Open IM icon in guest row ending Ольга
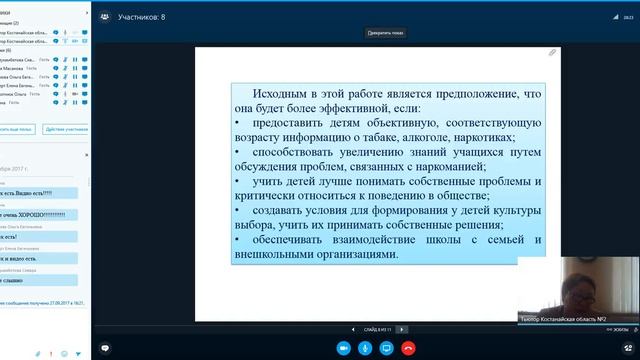The height and width of the screenshot is (360, 640). tap(56, 94)
